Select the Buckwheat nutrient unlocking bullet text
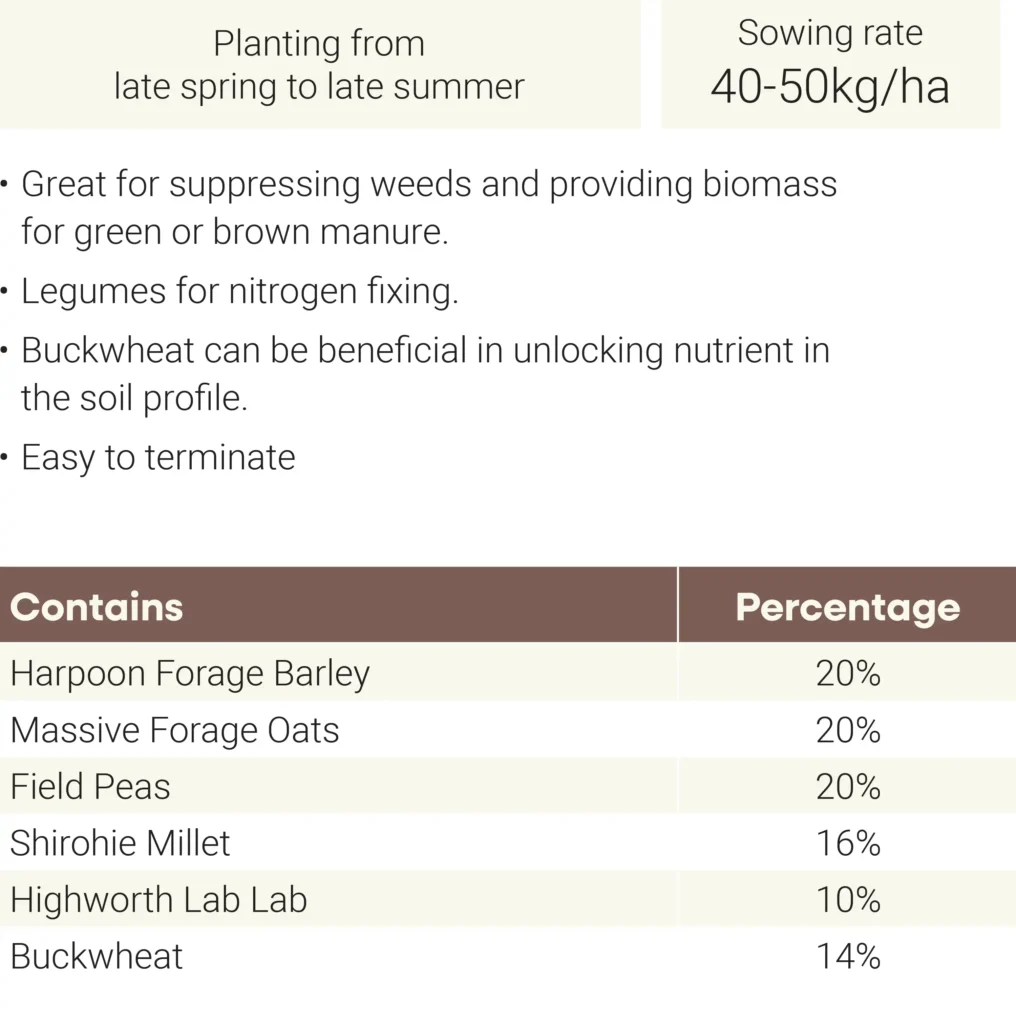Image resolution: width=1016 pixels, height=1024 pixels. click(425, 374)
